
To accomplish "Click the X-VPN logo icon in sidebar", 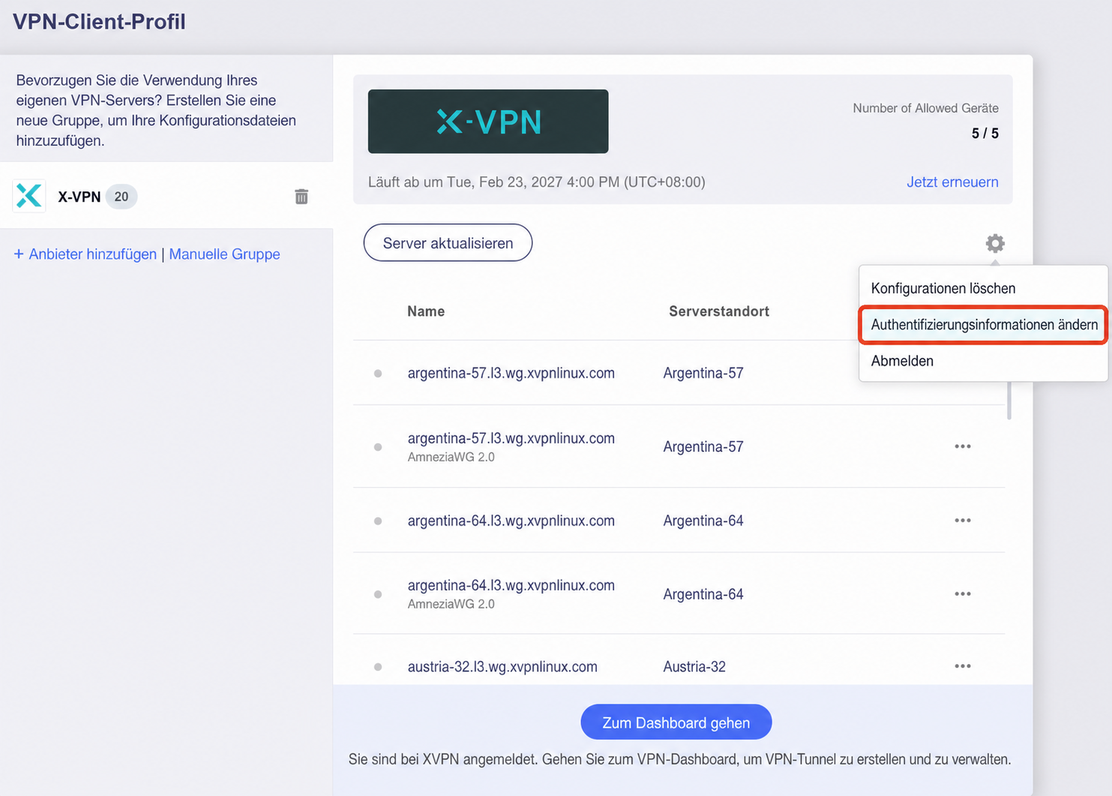I will 29,196.
